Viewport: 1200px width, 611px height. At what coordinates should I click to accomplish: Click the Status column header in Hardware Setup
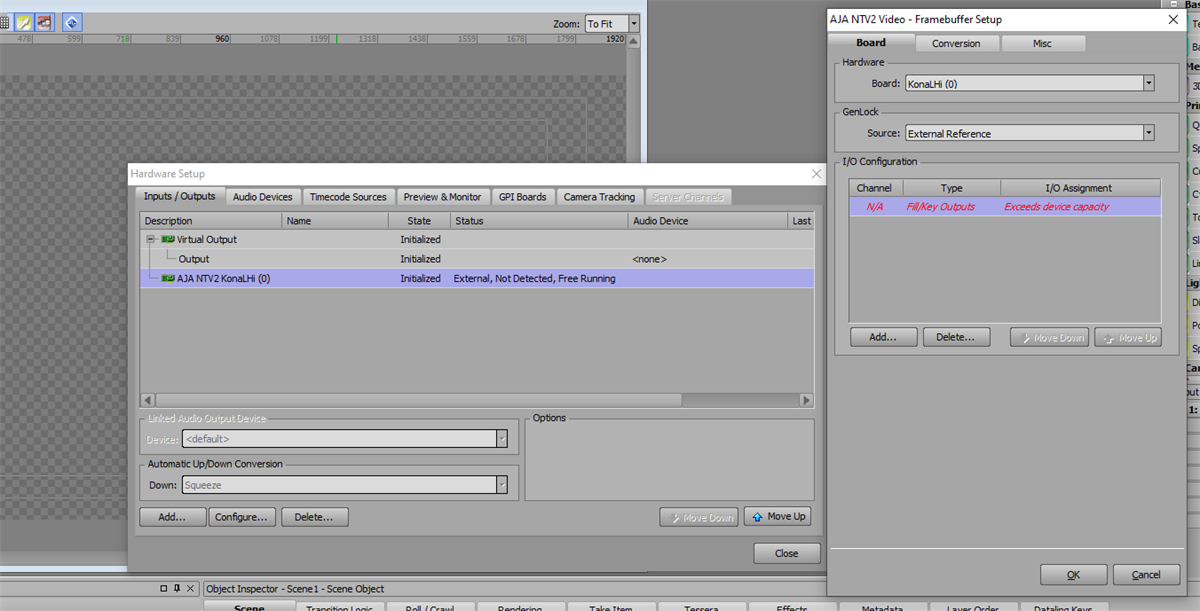[x=539, y=221]
